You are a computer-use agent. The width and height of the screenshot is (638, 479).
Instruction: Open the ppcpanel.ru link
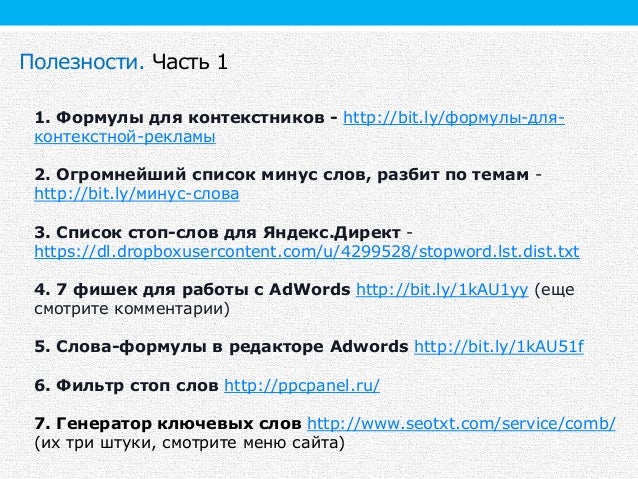(x=302, y=385)
